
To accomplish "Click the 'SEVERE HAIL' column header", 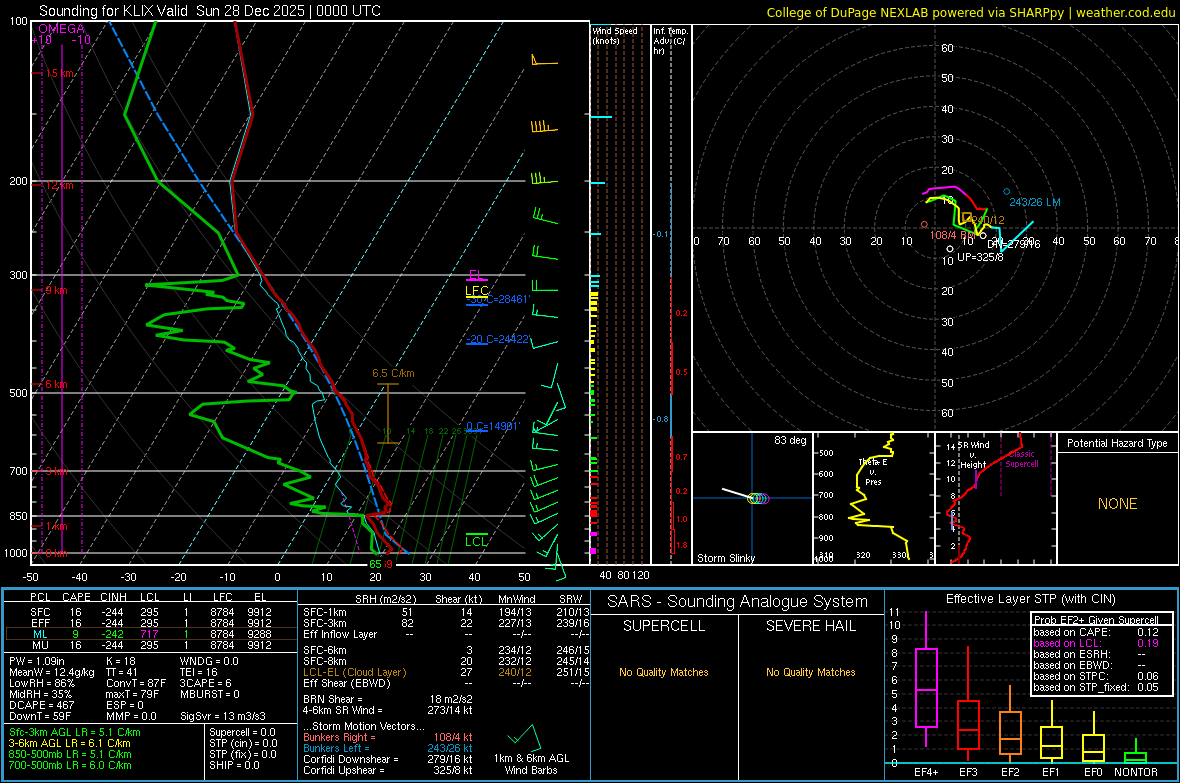I will (x=810, y=626).
